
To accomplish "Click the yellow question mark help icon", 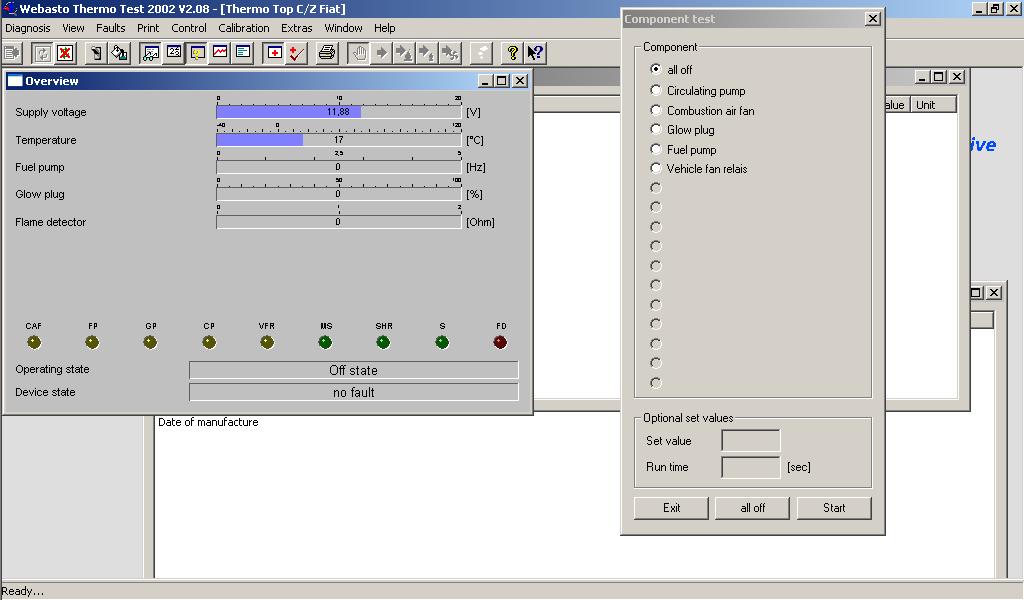I will (512, 53).
